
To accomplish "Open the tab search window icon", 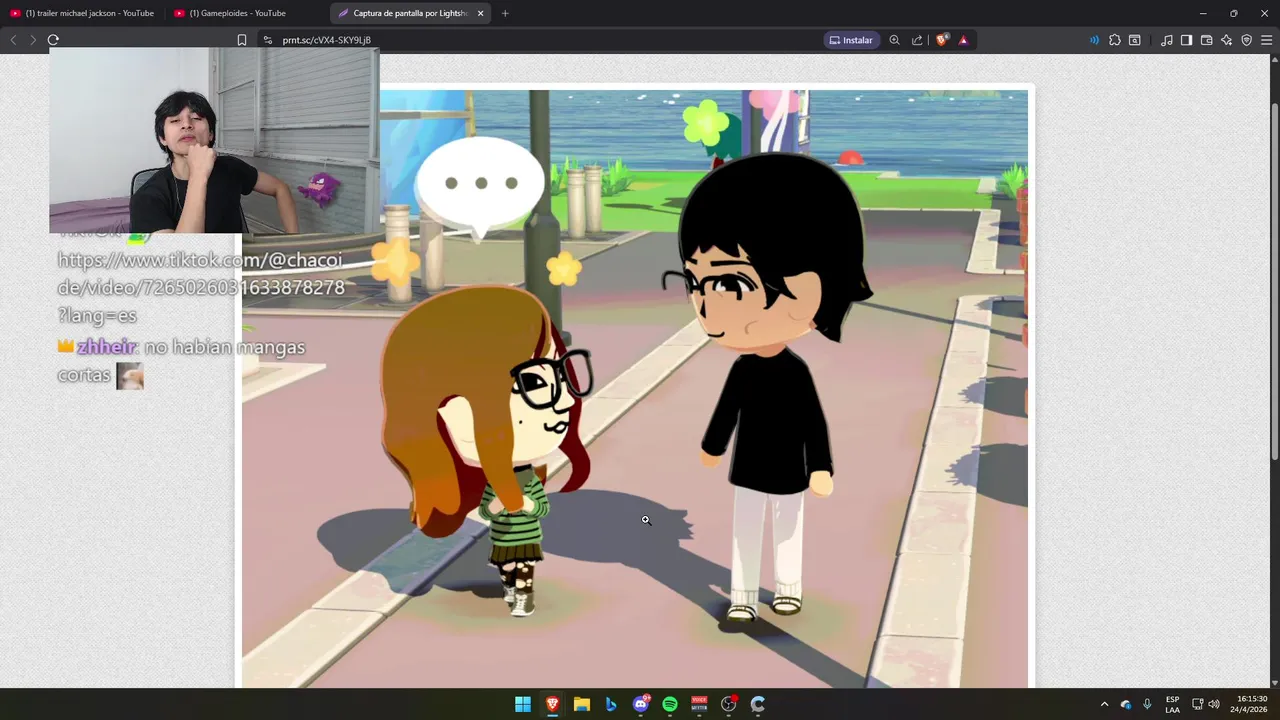I will (x=1135, y=40).
